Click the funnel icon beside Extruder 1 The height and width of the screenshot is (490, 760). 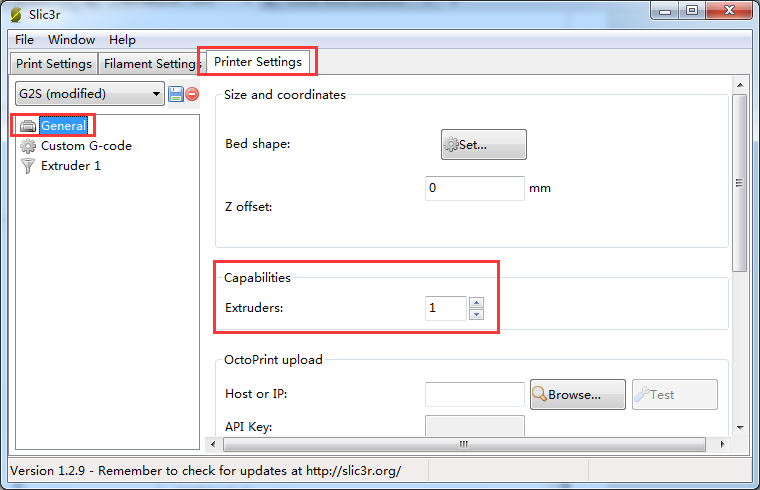coord(28,166)
